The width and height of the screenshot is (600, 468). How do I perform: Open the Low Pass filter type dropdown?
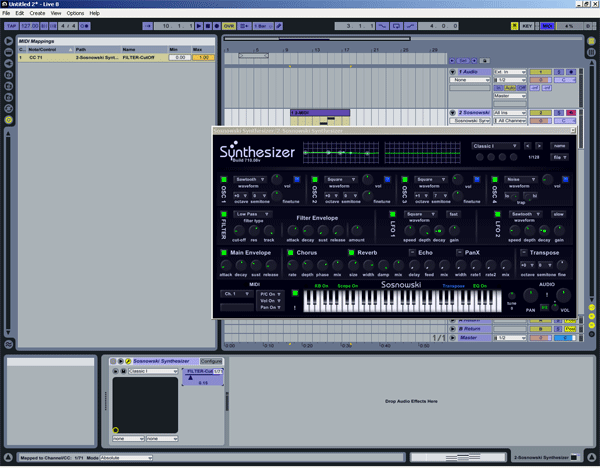pyautogui.click(x=250, y=214)
